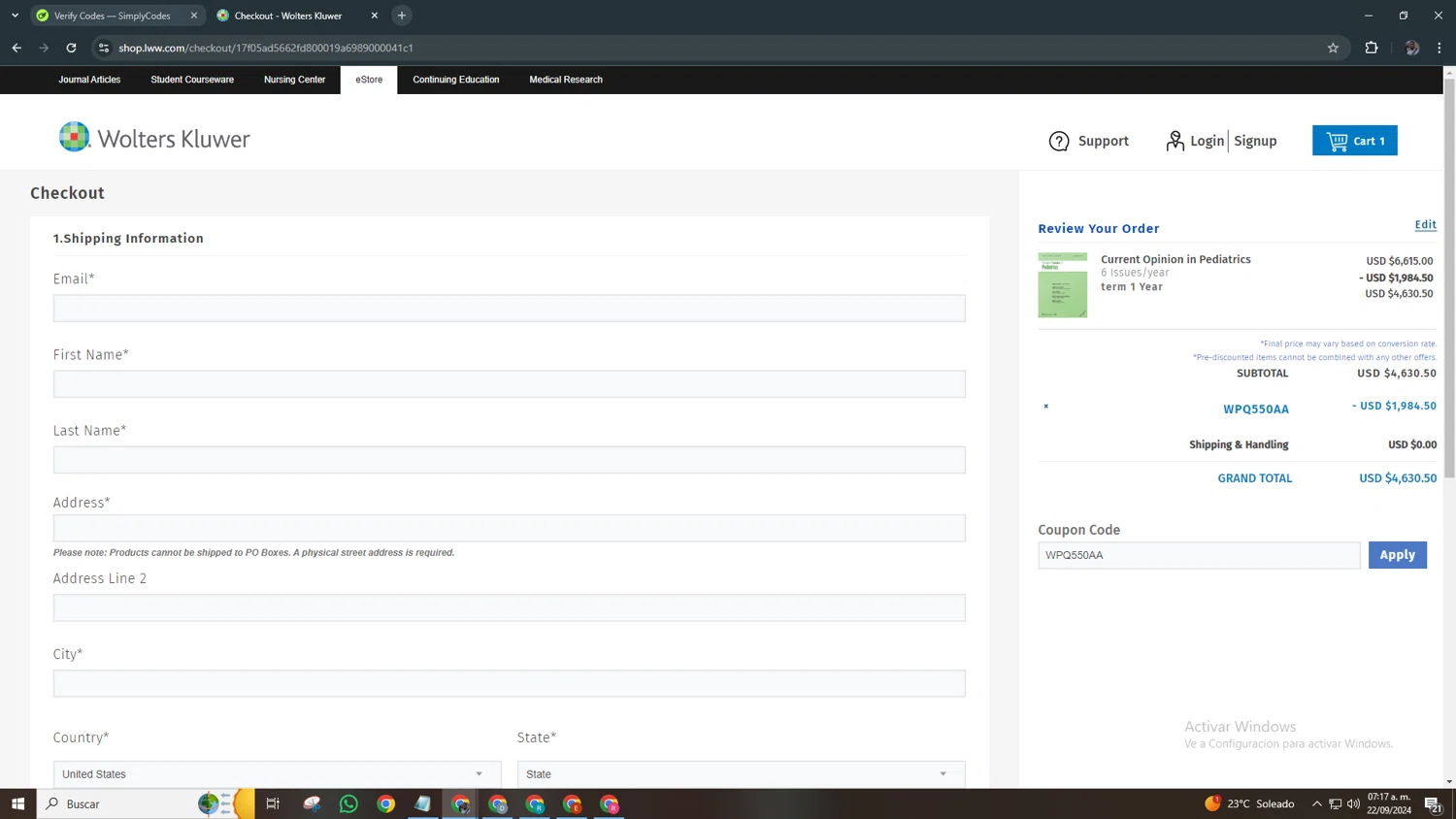Focus the First Name field
The height and width of the screenshot is (819, 1456).
[510, 383]
